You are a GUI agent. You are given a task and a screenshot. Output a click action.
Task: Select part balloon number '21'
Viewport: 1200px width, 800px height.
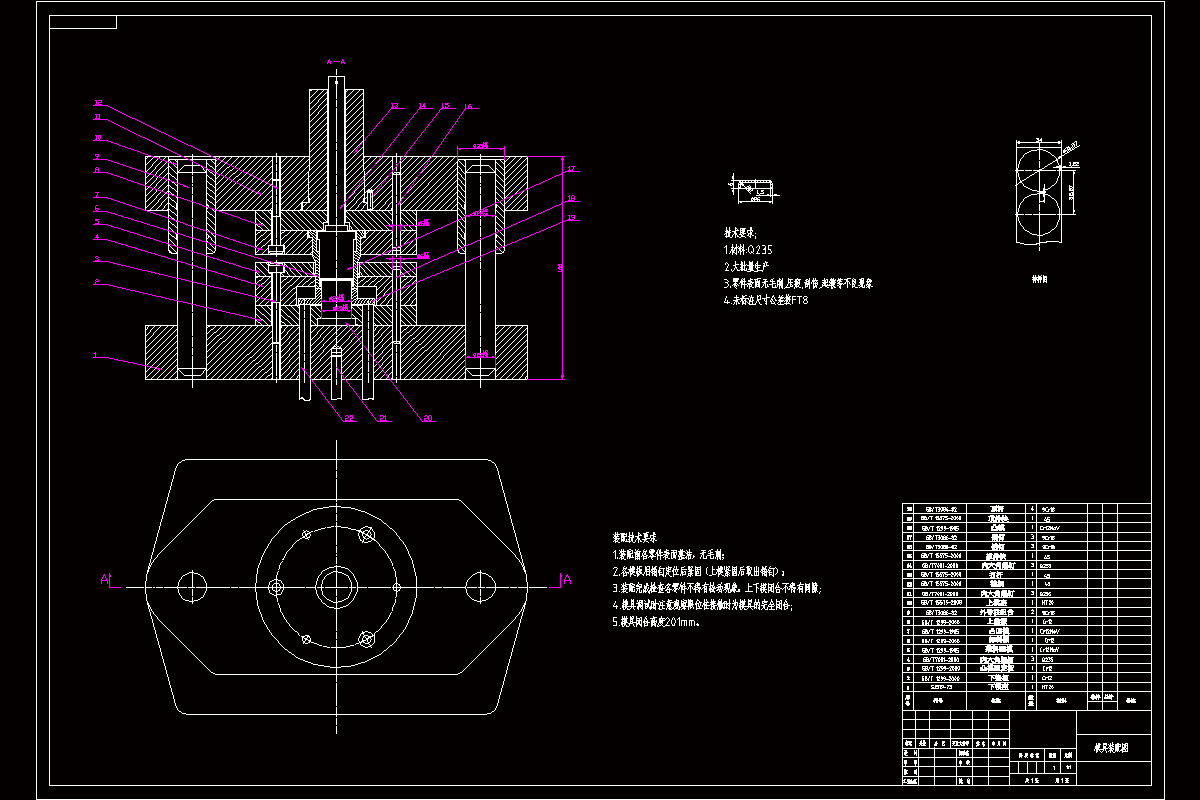point(383,418)
